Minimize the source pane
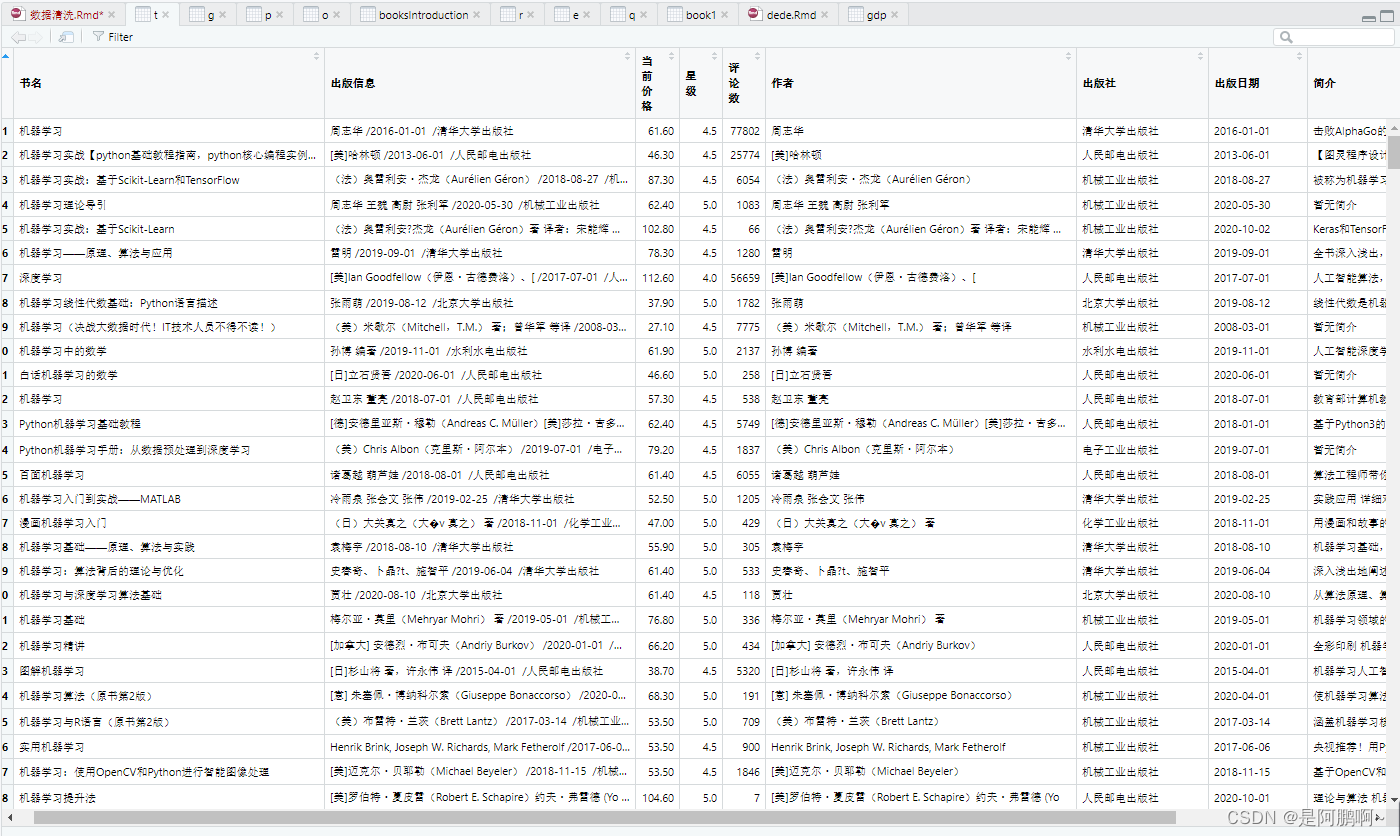The height and width of the screenshot is (836, 1400). coord(1369,18)
